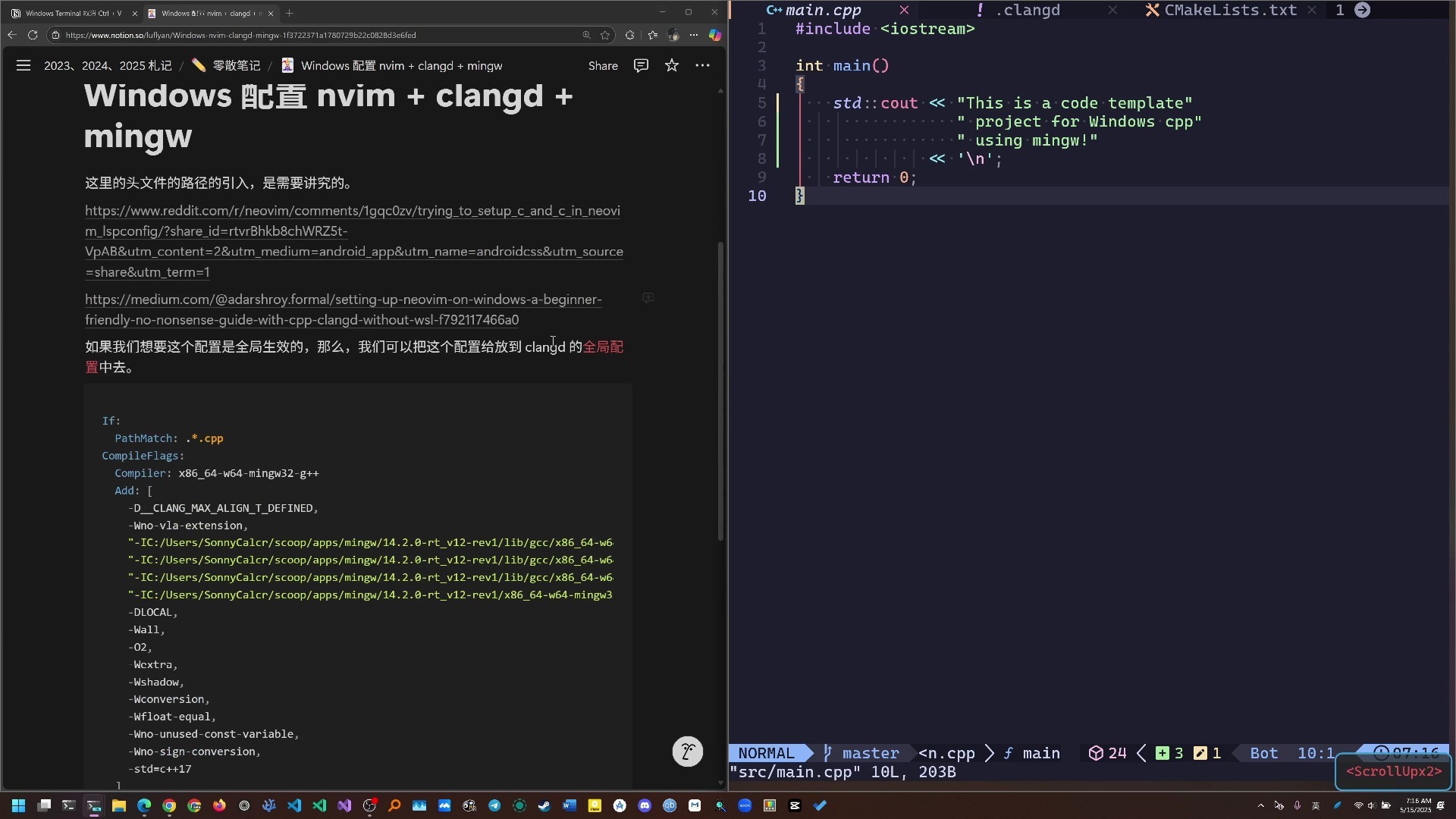This screenshot has width=1456, height=819.
Task: Click the git additions '+3' indicator in the statusline
Action: pyautogui.click(x=1169, y=753)
